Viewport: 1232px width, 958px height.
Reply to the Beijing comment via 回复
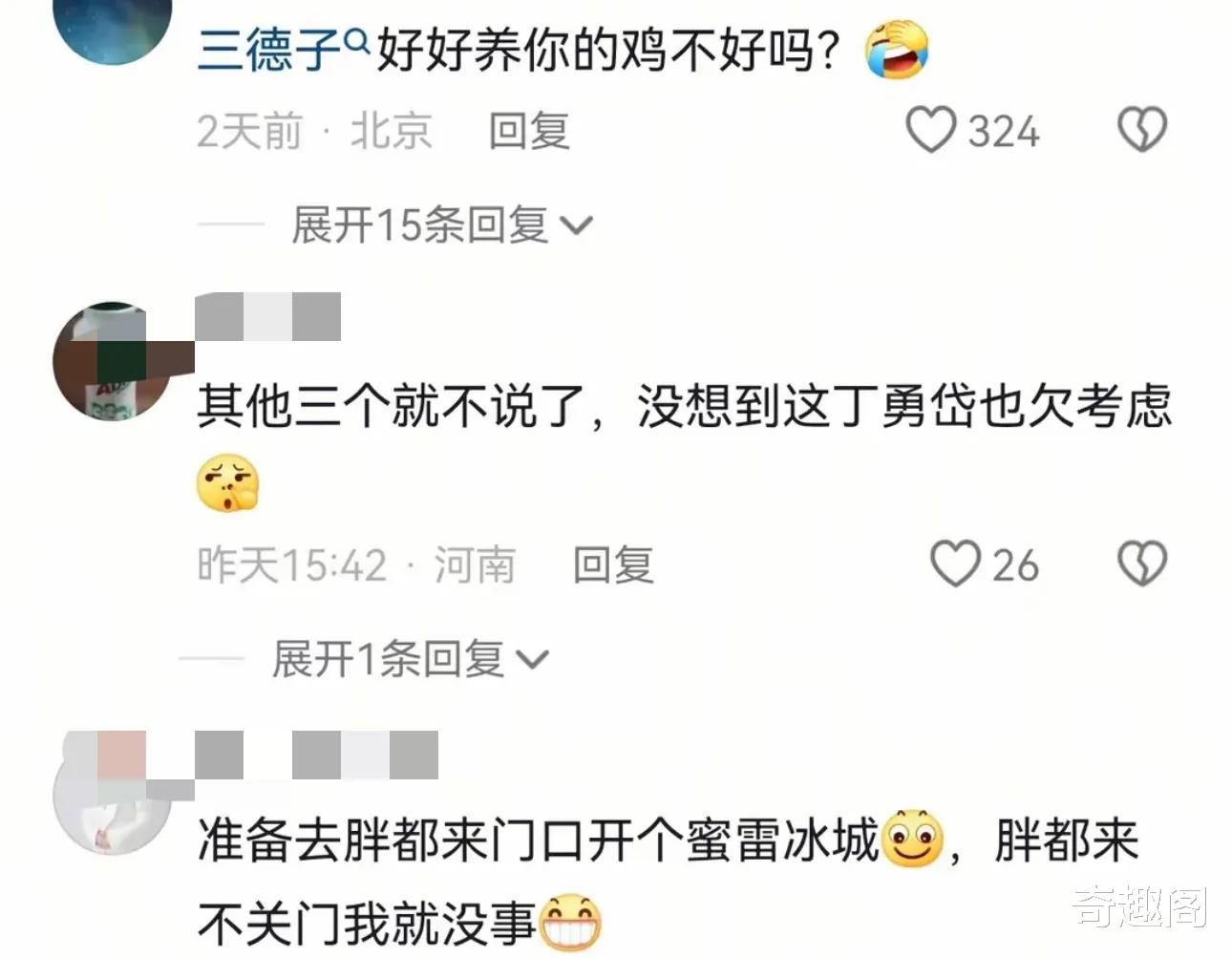(529, 131)
